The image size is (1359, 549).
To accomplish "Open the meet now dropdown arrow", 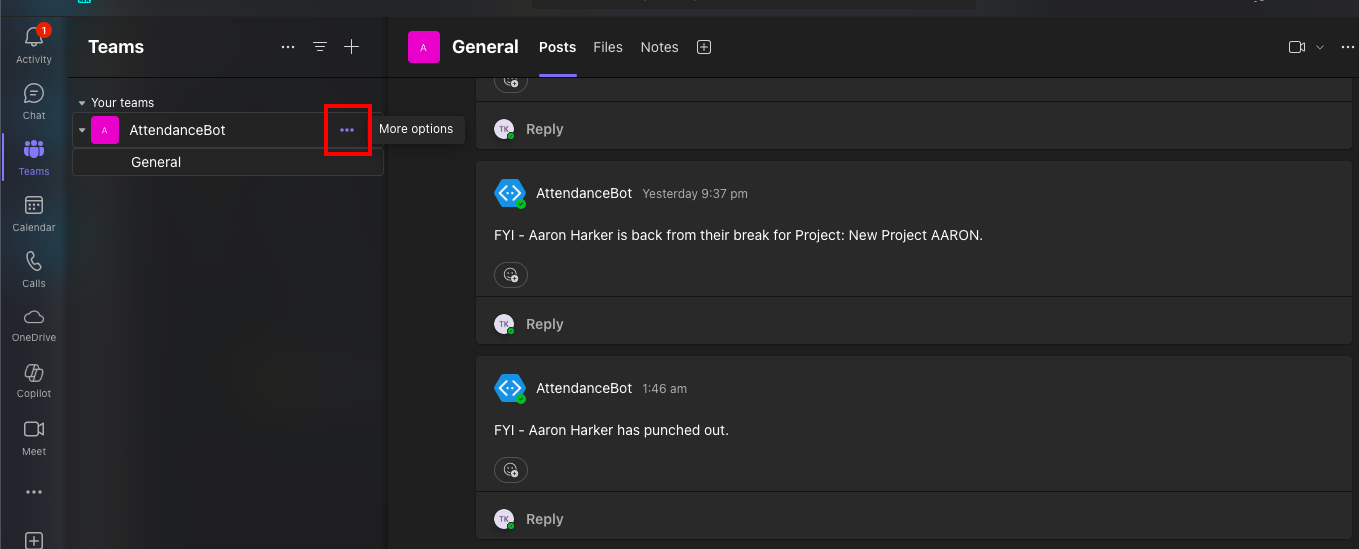I will (x=1320, y=47).
